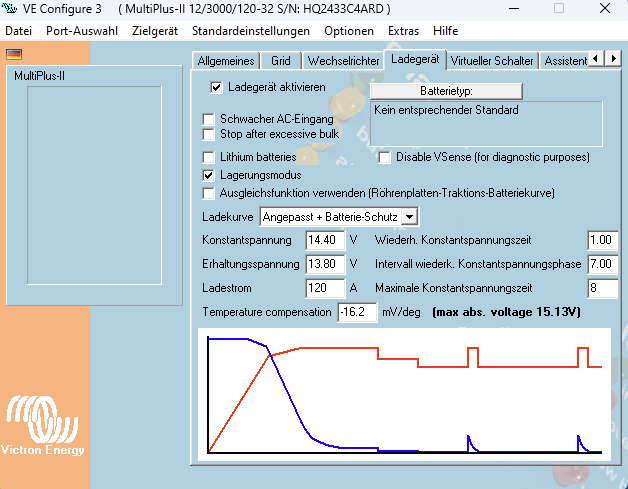The image size is (628, 489).
Task: Click the 'MultiPlus-II' panel label
Action: click(x=39, y=76)
